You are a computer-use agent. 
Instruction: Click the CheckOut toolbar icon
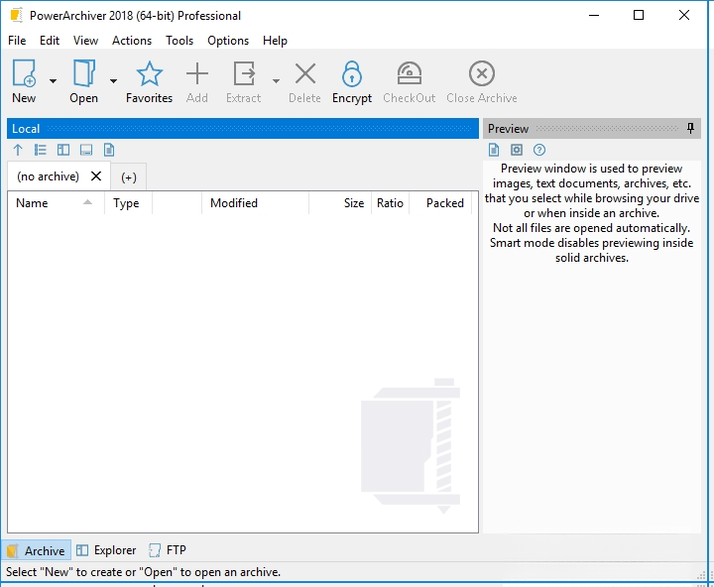[x=409, y=74]
